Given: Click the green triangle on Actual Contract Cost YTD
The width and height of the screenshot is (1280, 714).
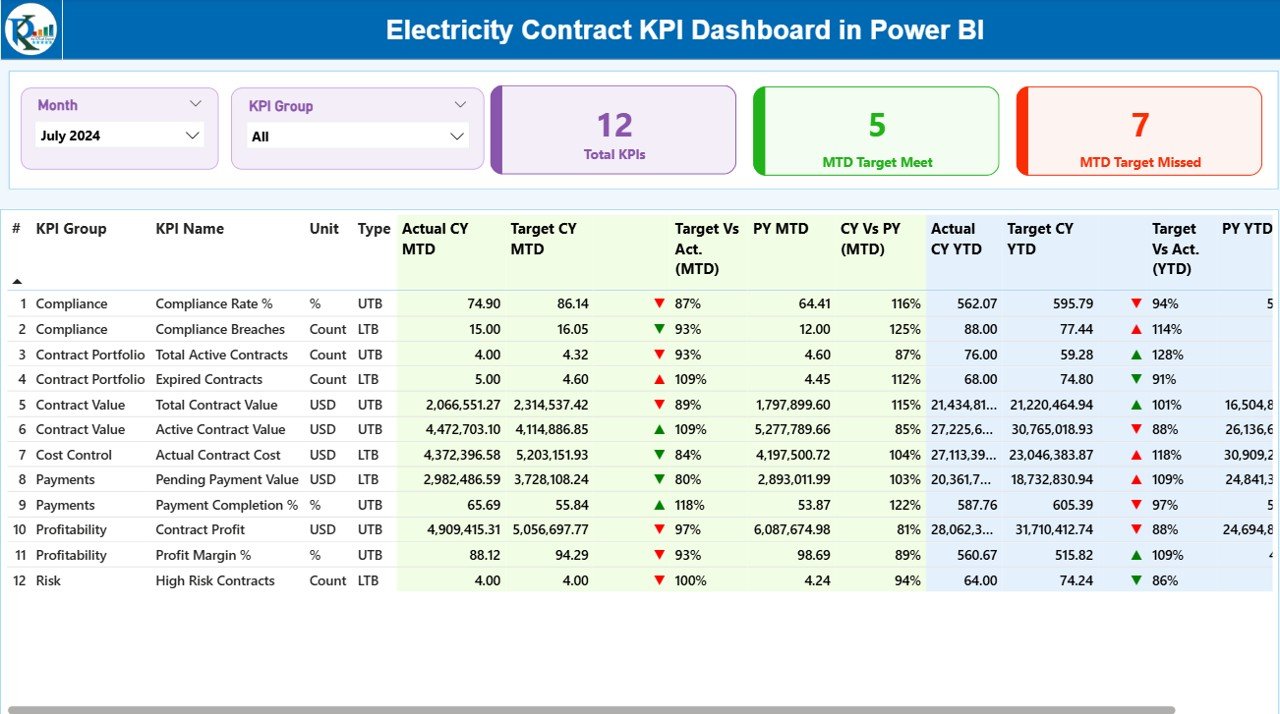Looking at the screenshot, I should [1137, 454].
